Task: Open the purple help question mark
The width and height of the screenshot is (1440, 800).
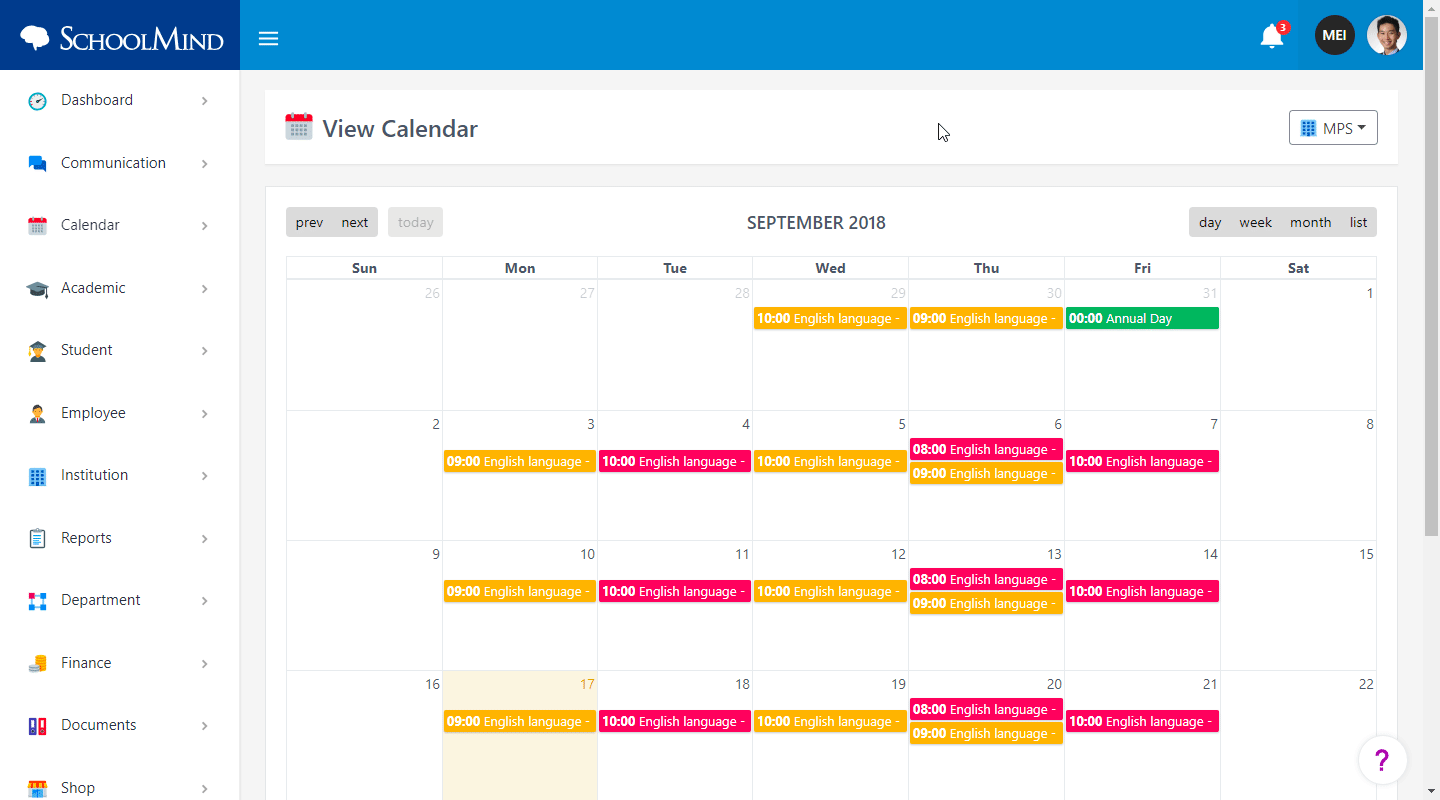Action: pyautogui.click(x=1382, y=761)
